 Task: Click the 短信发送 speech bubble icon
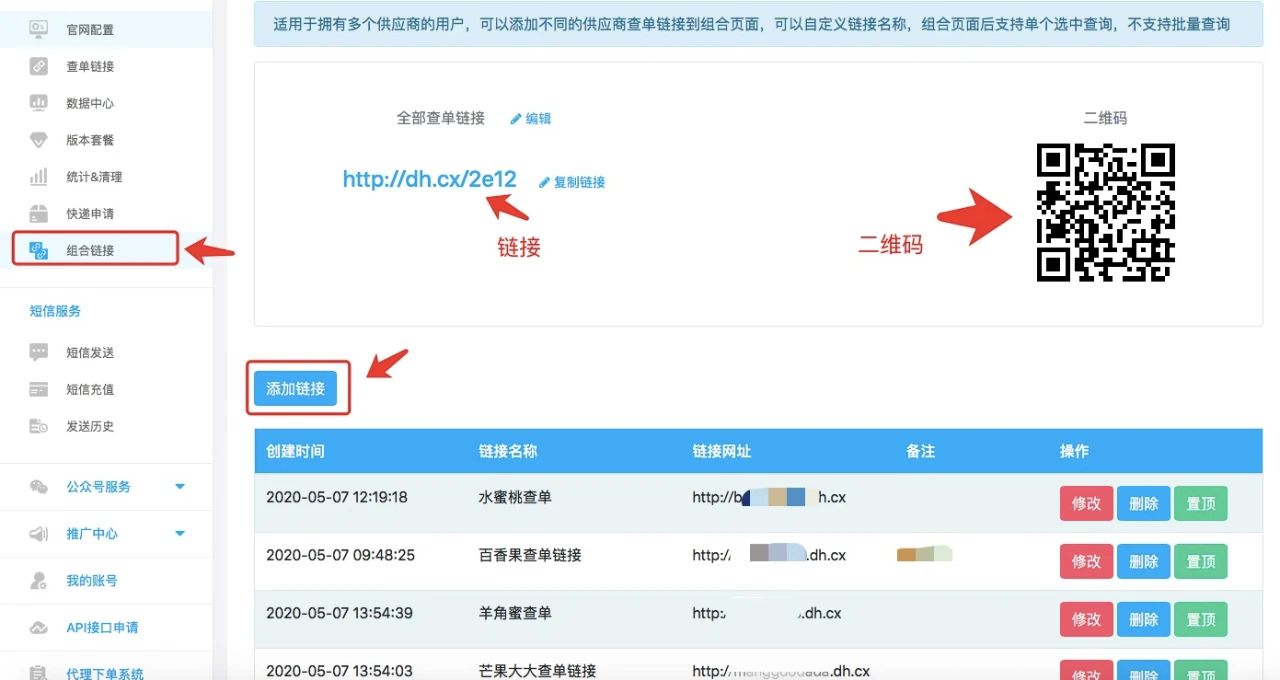(x=38, y=352)
